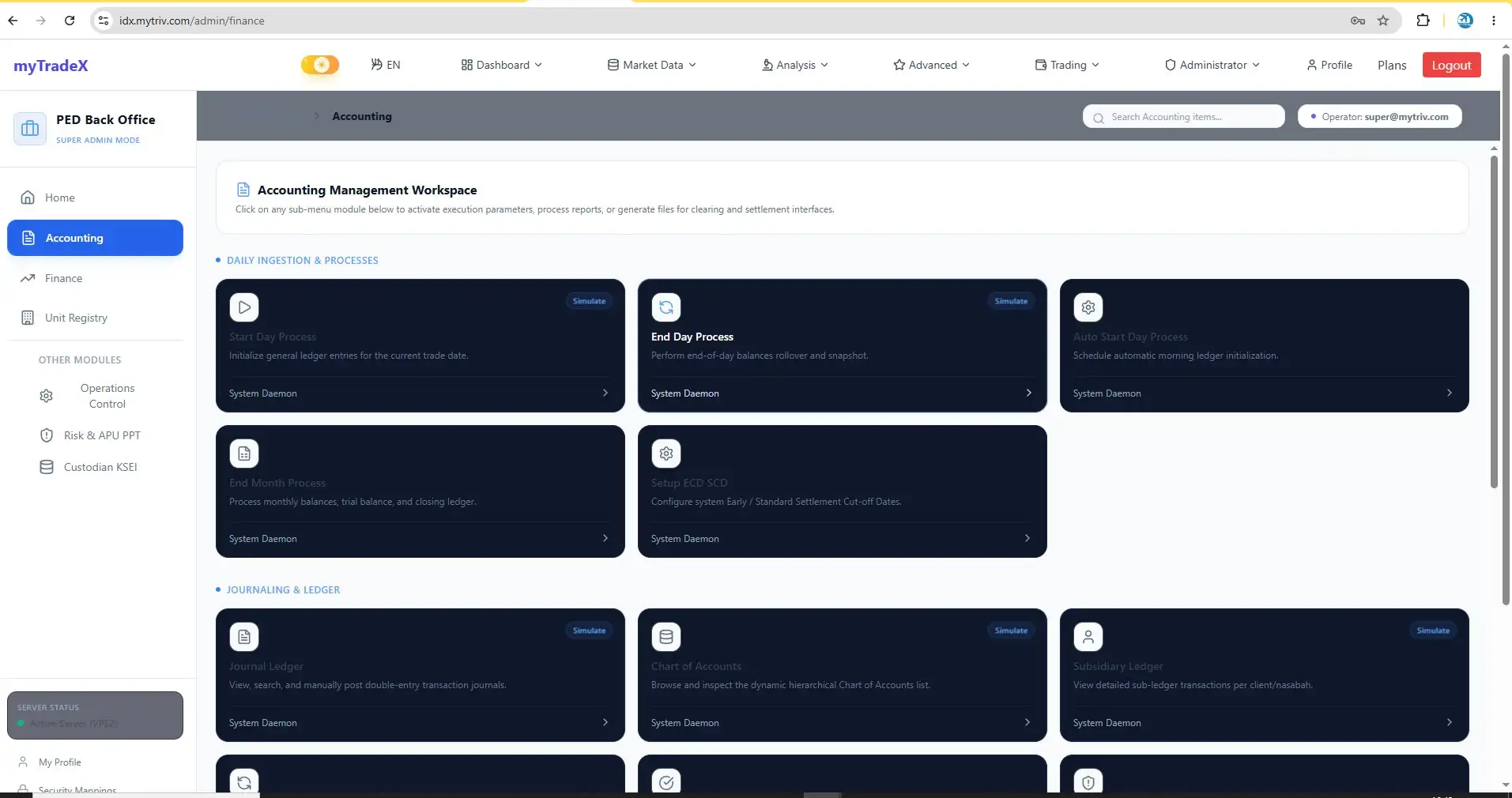Click the red Logout button
The height and width of the screenshot is (798, 1512).
tap(1451, 65)
